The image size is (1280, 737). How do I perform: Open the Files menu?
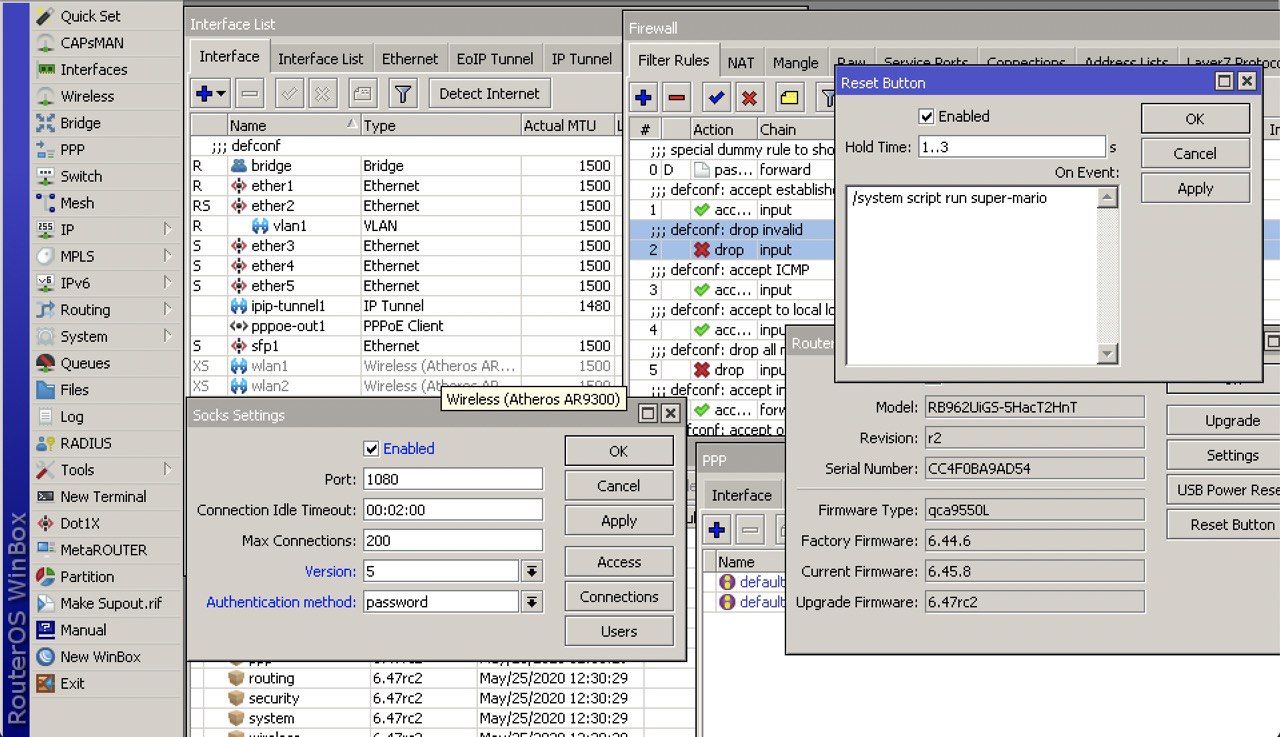point(74,390)
